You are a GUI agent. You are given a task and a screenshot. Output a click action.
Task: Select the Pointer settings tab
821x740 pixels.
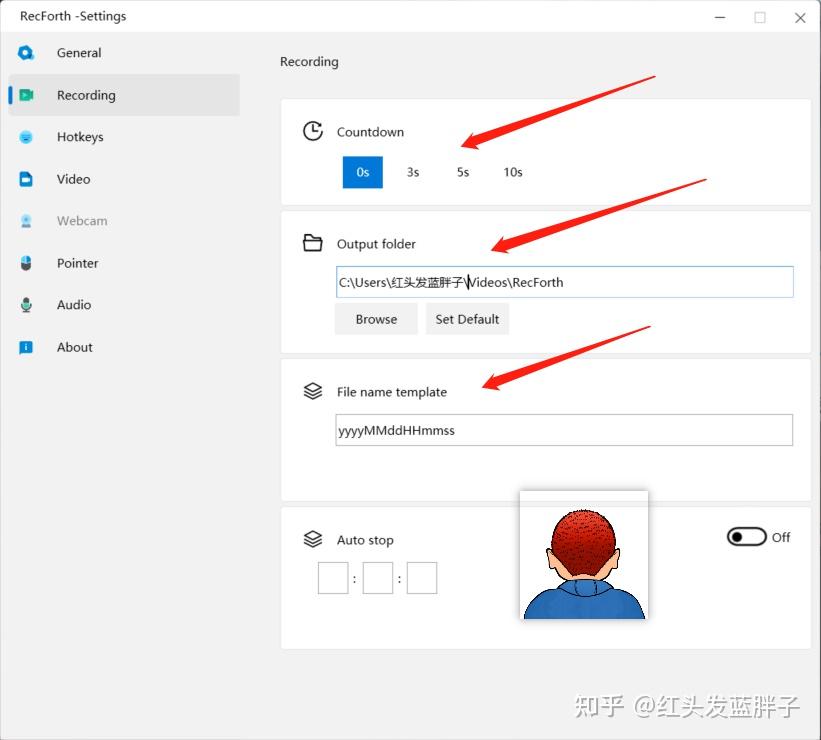125,263
